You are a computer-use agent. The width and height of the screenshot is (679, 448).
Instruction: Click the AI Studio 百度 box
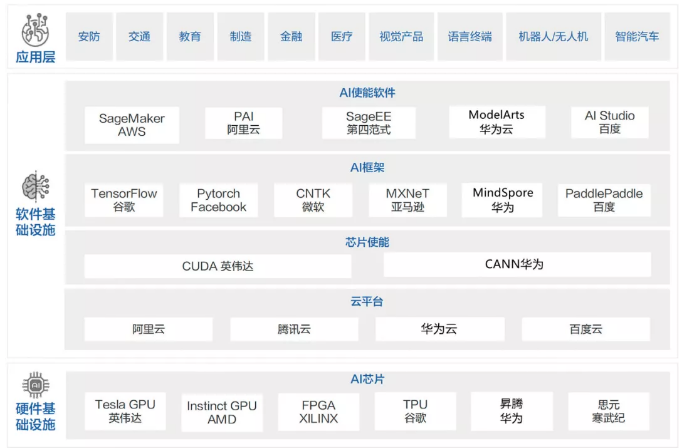(610, 122)
